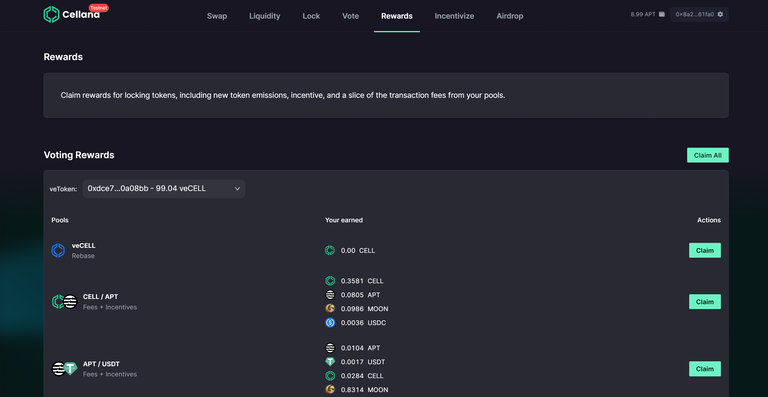The image size is (768, 397).
Task: Click the CELL icon next to 0.00
Action: pos(330,251)
